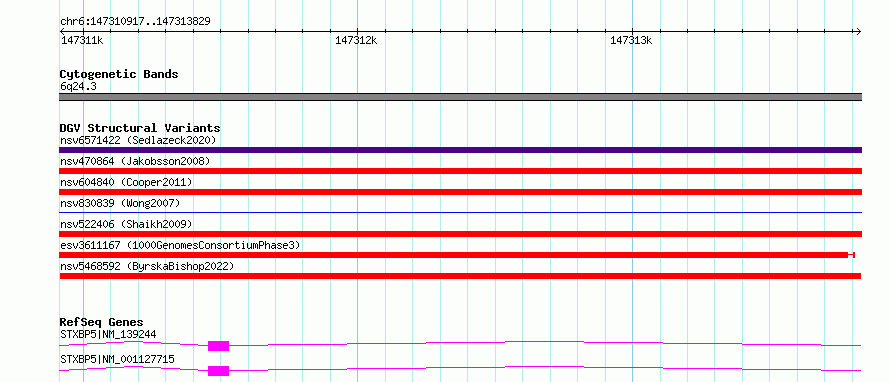
Task: Open STXBP5|NM_001127715 transcript label
Action: click(x=117, y=360)
